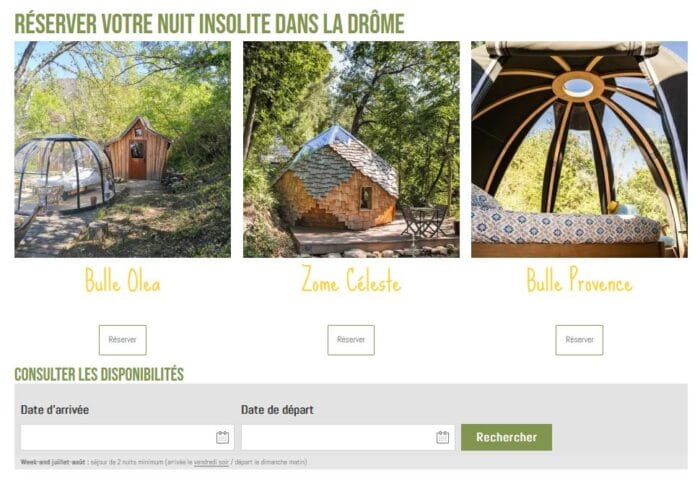Click the Date d'arrivée label

point(55,410)
